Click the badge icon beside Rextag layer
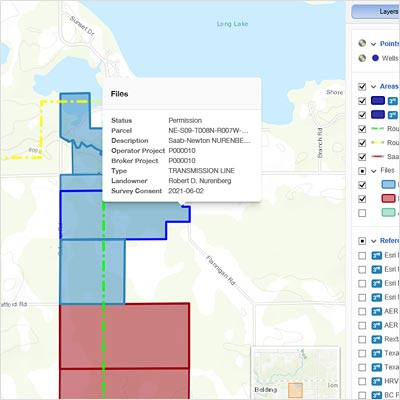This screenshot has height=400, width=400. point(377,339)
